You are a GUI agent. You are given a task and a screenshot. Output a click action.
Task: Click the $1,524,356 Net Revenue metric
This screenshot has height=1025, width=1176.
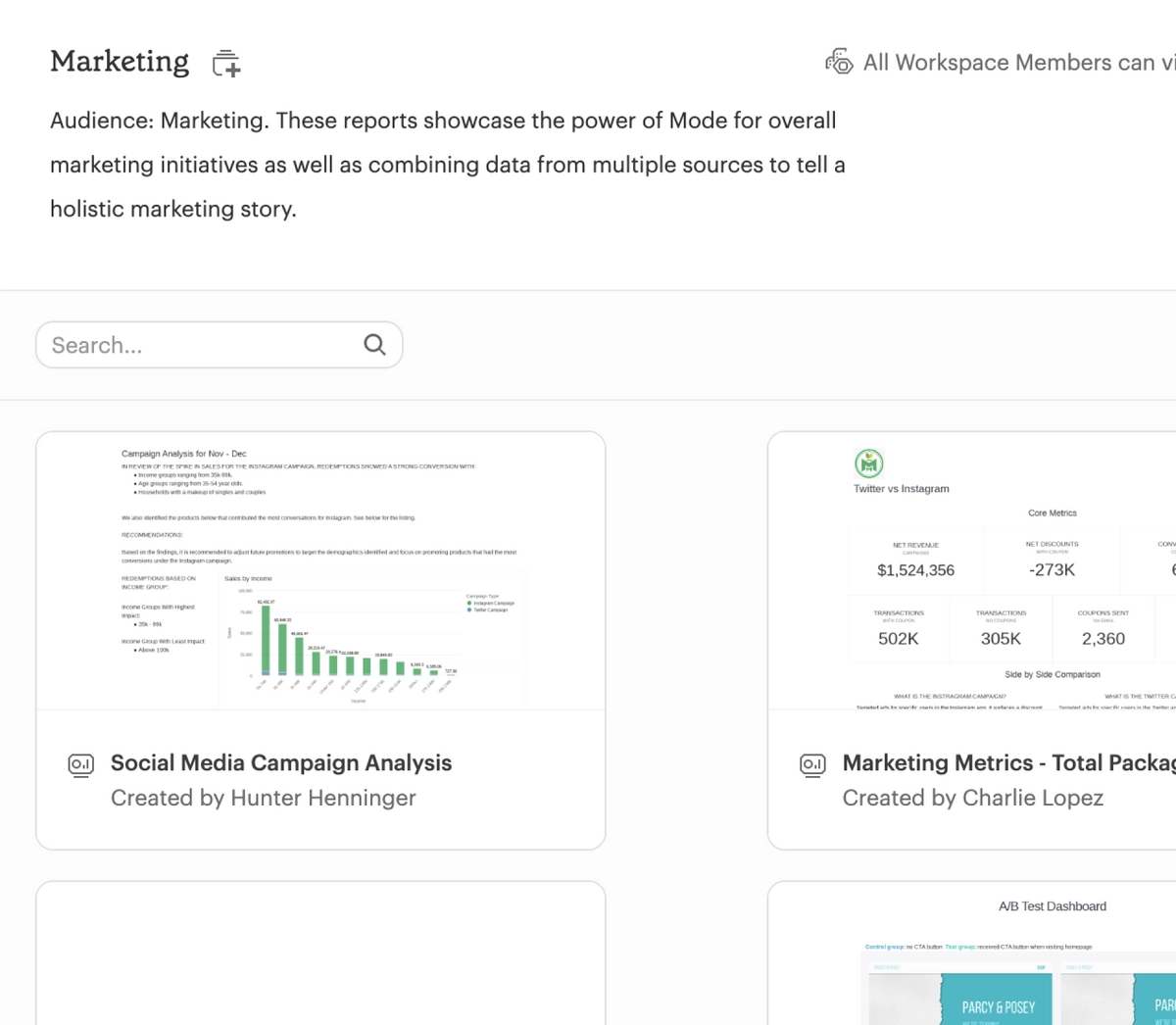point(915,569)
